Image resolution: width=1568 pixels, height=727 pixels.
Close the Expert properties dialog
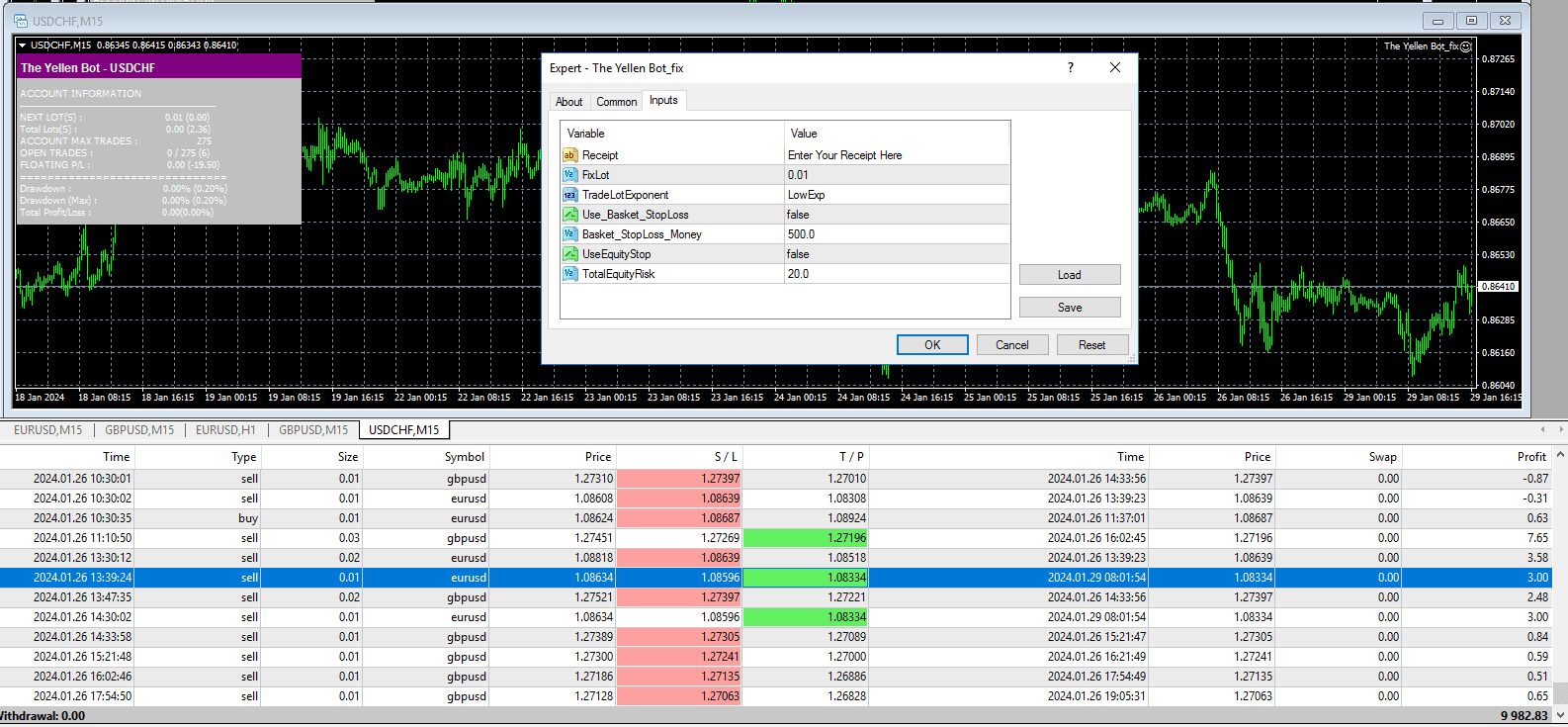point(1115,67)
